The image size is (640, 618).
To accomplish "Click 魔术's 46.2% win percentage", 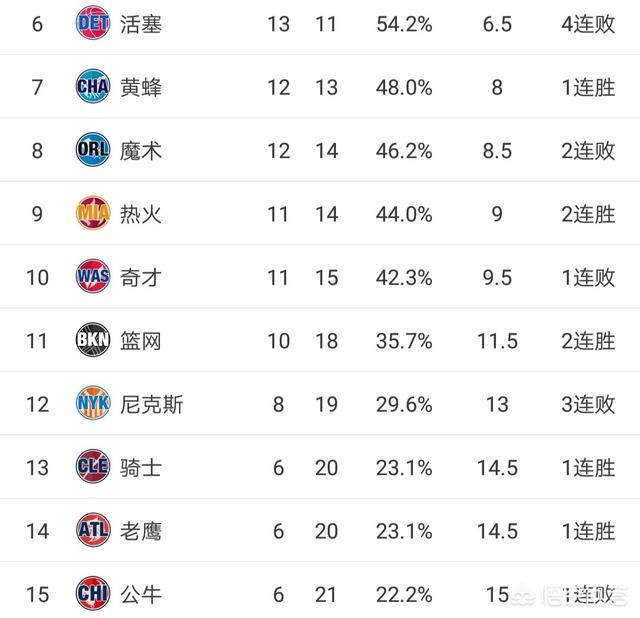I will 404,151.
